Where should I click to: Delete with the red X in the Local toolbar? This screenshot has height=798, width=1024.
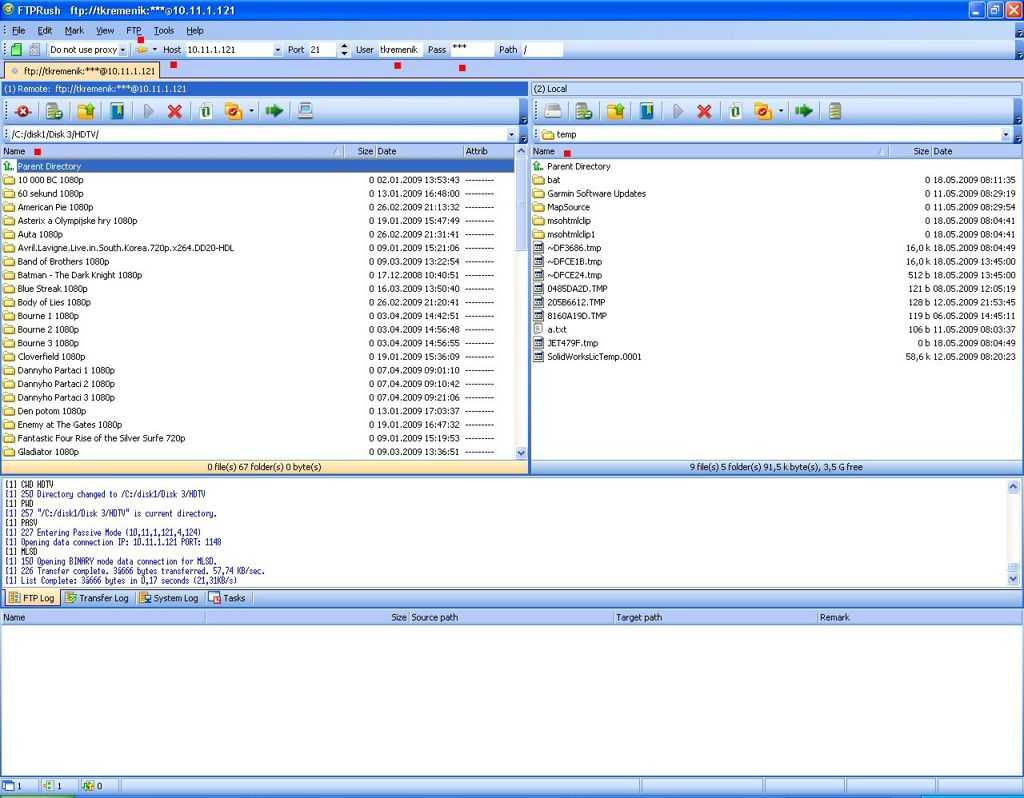coord(704,112)
